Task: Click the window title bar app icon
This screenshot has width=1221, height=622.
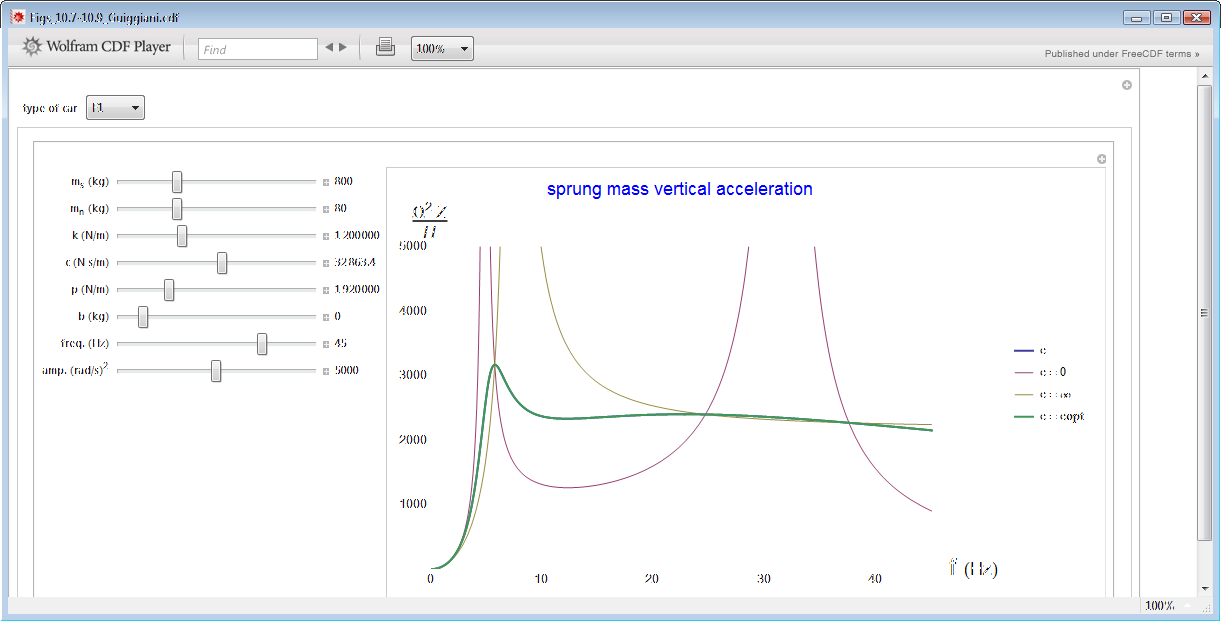Action: click(x=18, y=17)
